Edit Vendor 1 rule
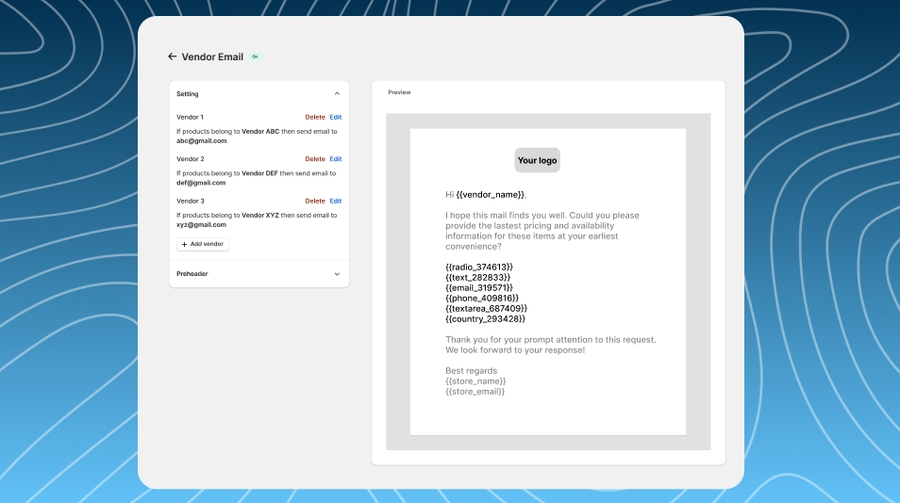 (336, 117)
